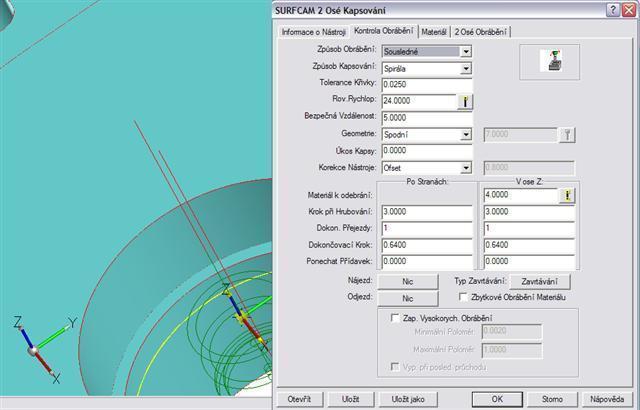Toggle Zbytkové Obrábění Materiálu checkbox
The width and height of the screenshot is (640, 410).
click(x=463, y=297)
